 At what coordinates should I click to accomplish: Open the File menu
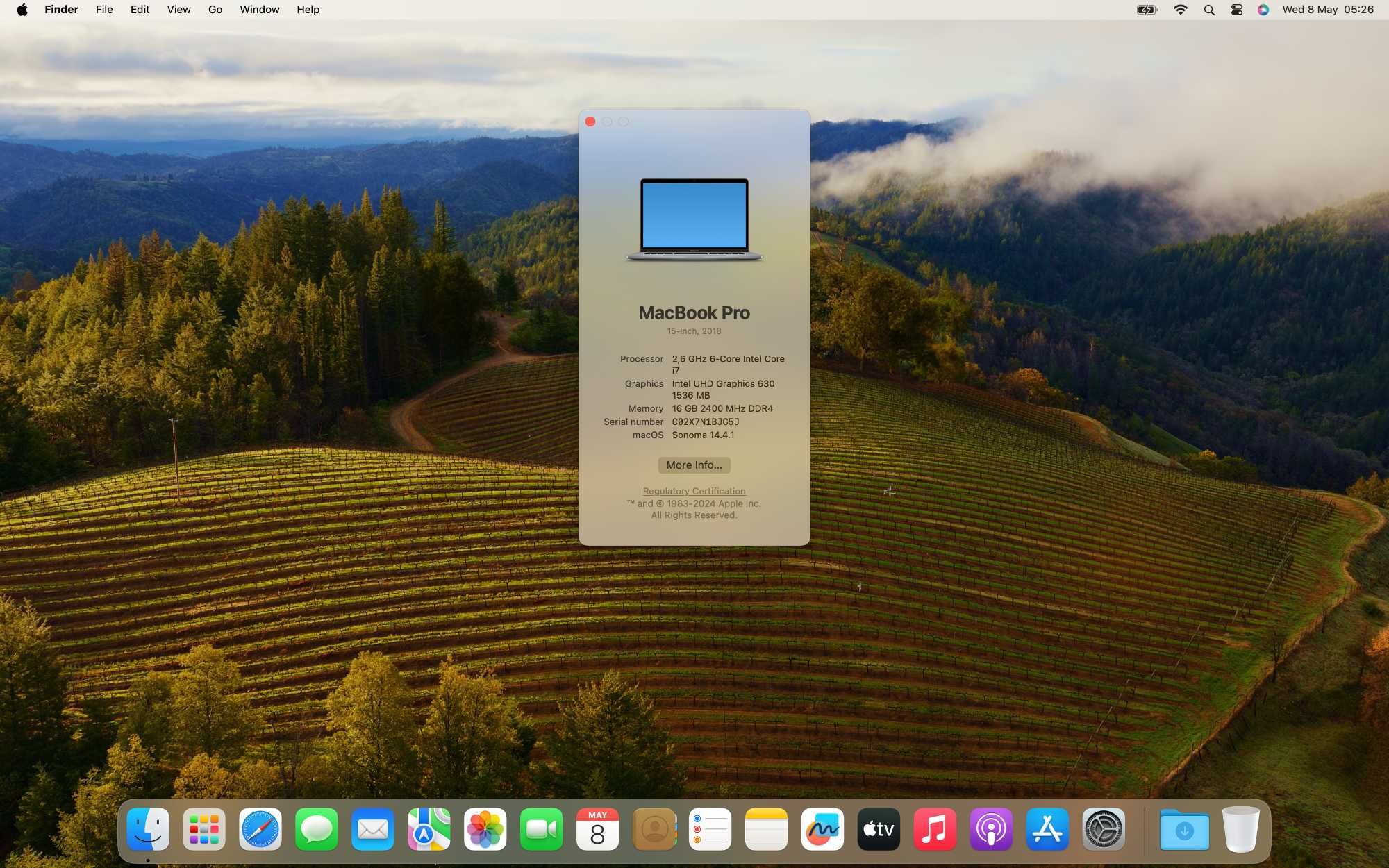104,10
